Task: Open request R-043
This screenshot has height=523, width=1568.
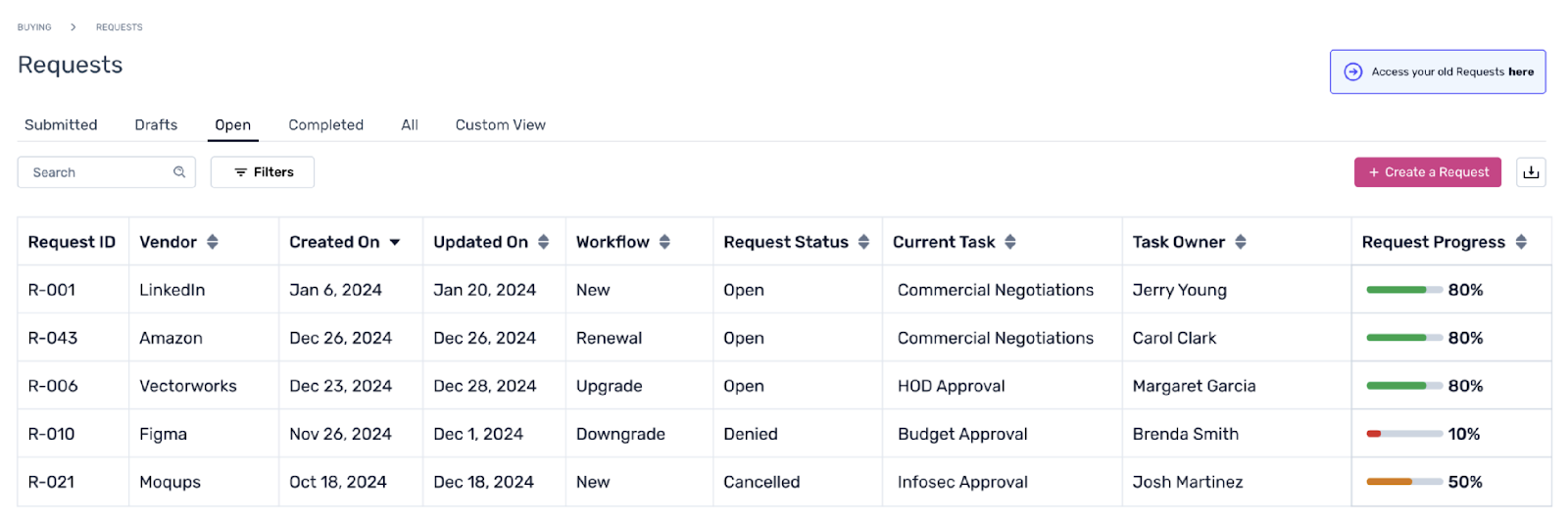Action: [x=53, y=338]
